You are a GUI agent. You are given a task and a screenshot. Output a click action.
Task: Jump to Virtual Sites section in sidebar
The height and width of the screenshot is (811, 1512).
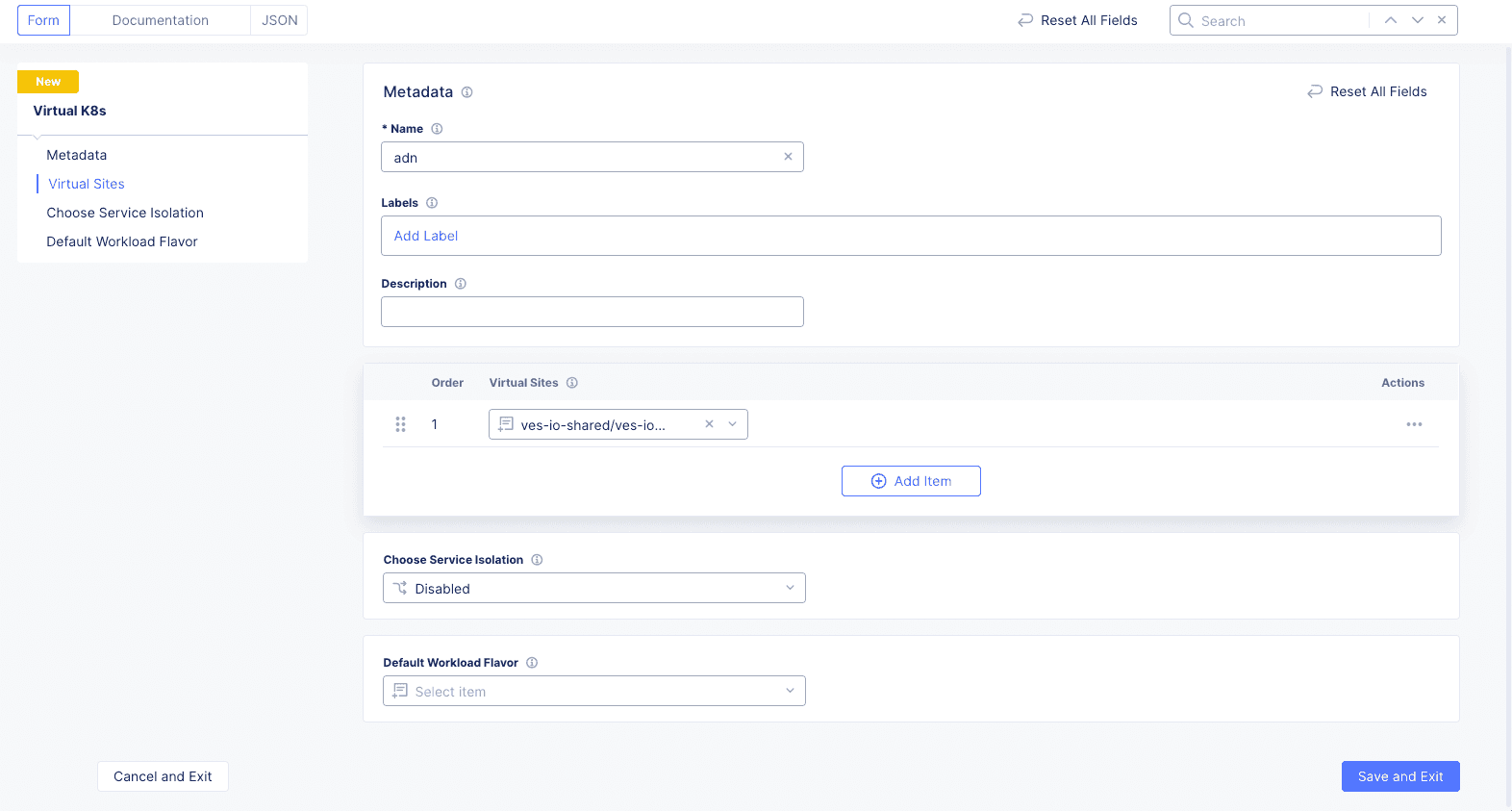[x=87, y=184]
